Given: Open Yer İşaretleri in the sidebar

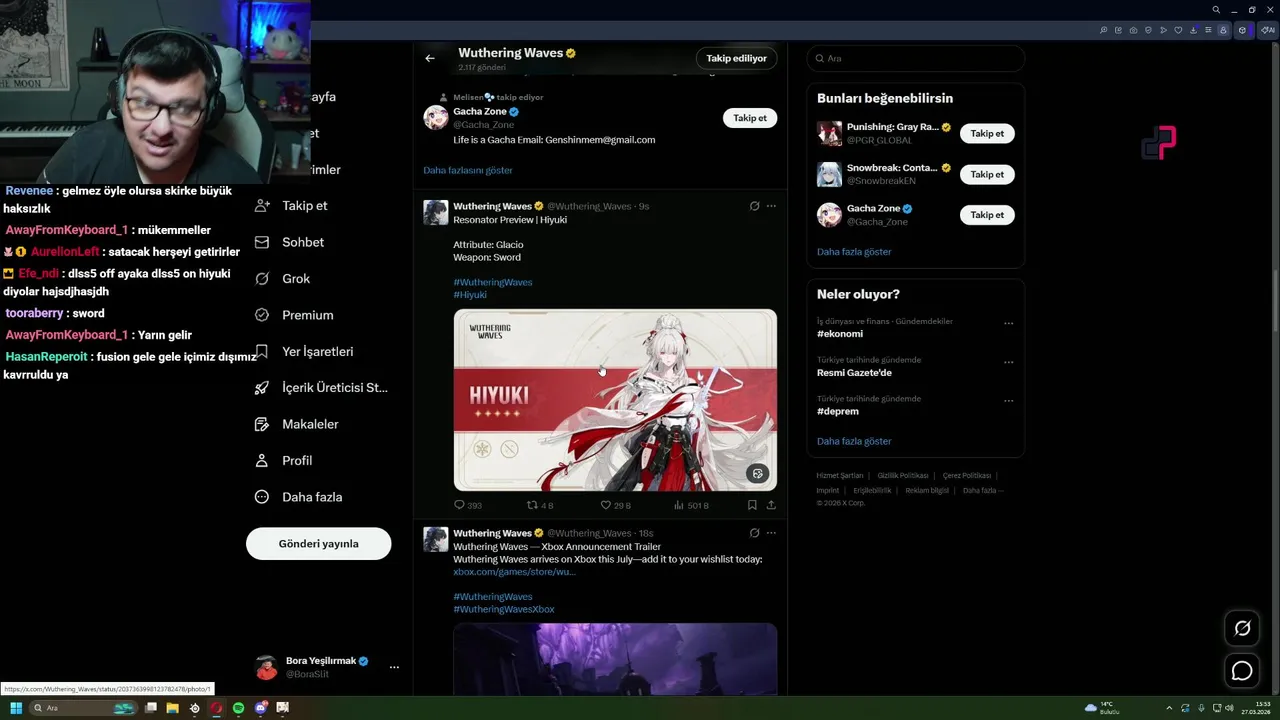Looking at the screenshot, I should click(x=304, y=351).
